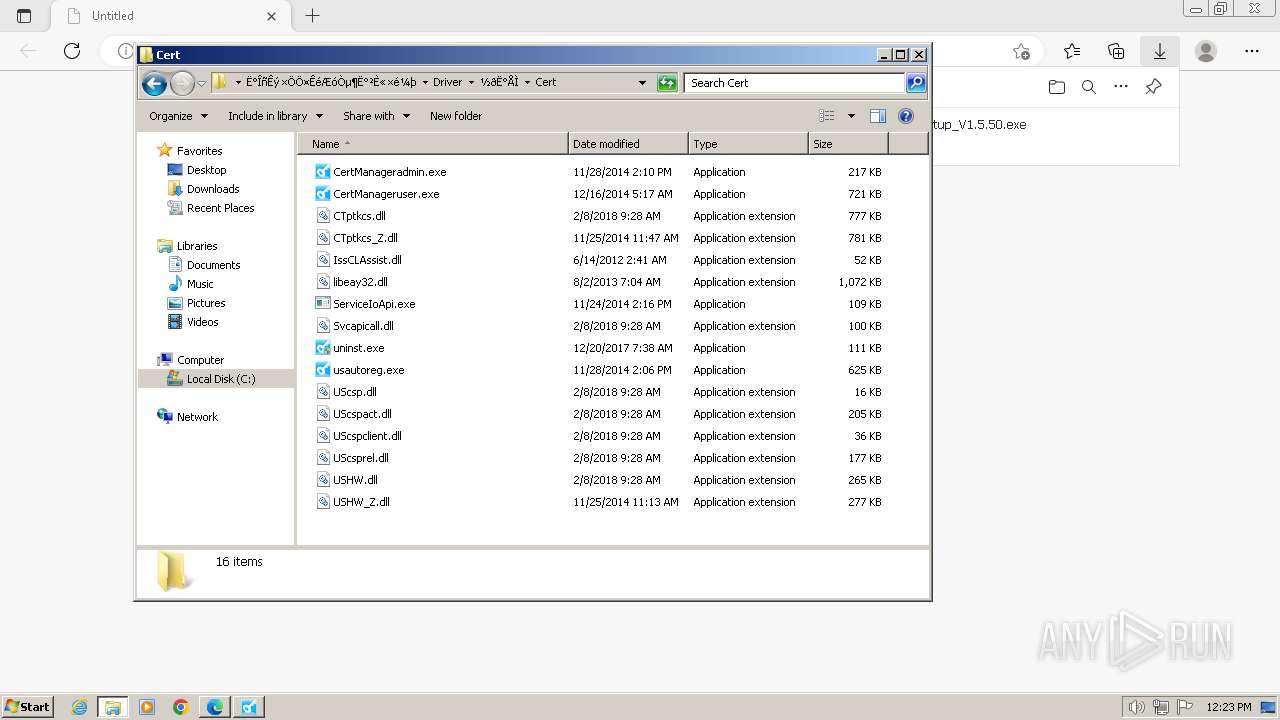The height and width of the screenshot is (720, 1280).
Task: Select UScspact.dll file
Action: pyautogui.click(x=362, y=414)
